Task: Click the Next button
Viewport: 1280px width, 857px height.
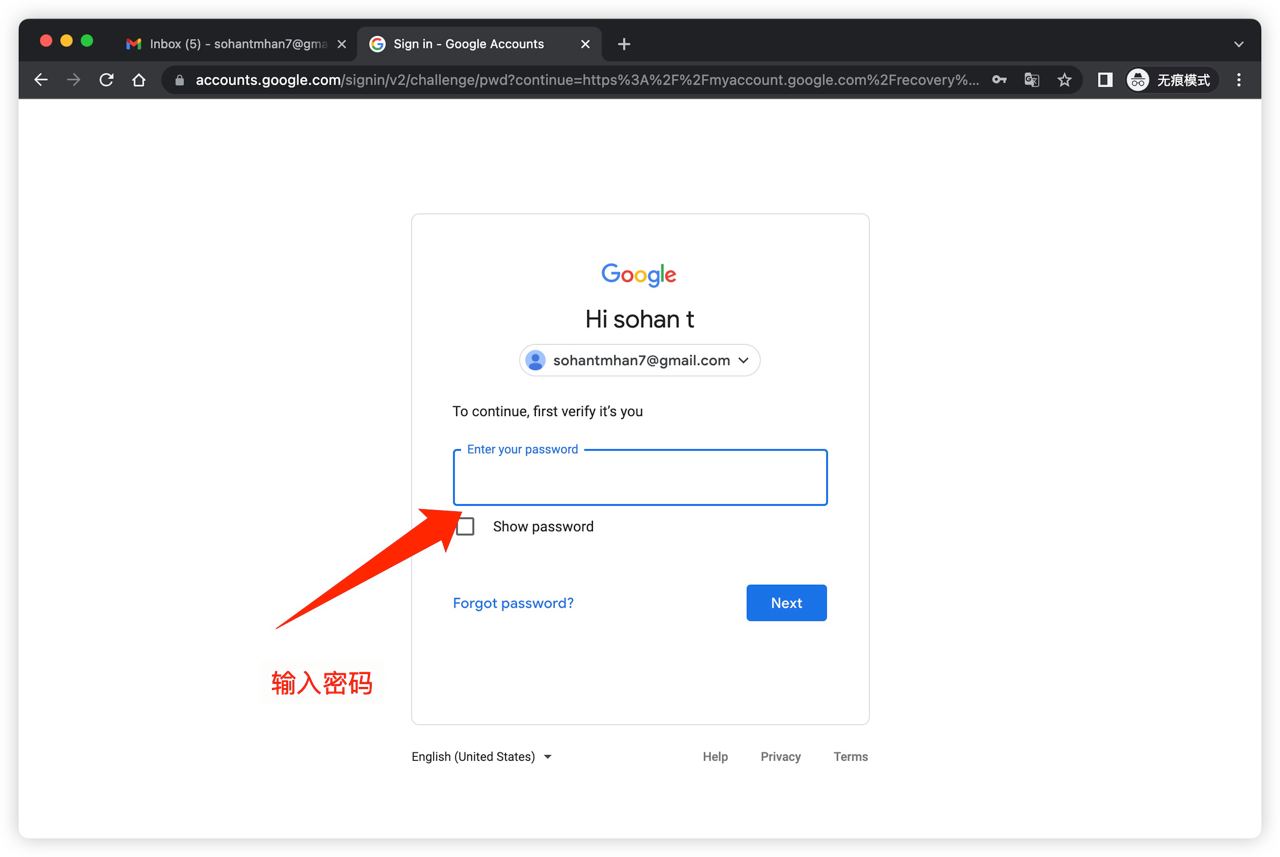Action: pyautogui.click(x=786, y=603)
